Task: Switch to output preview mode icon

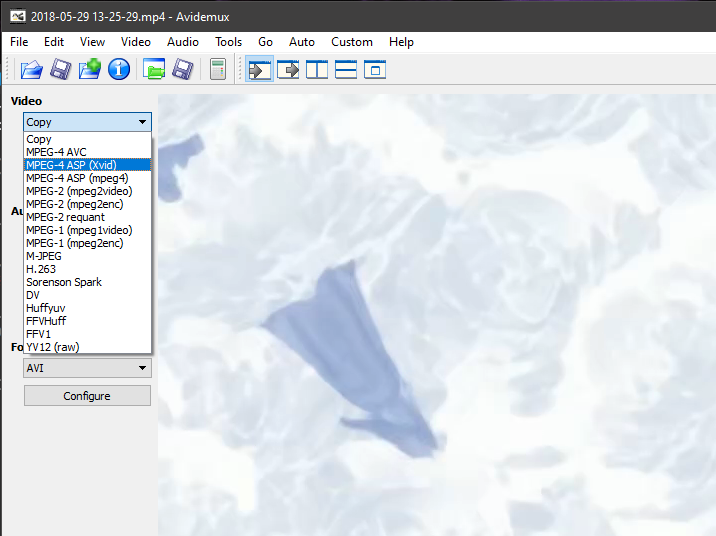Action: 288,70
